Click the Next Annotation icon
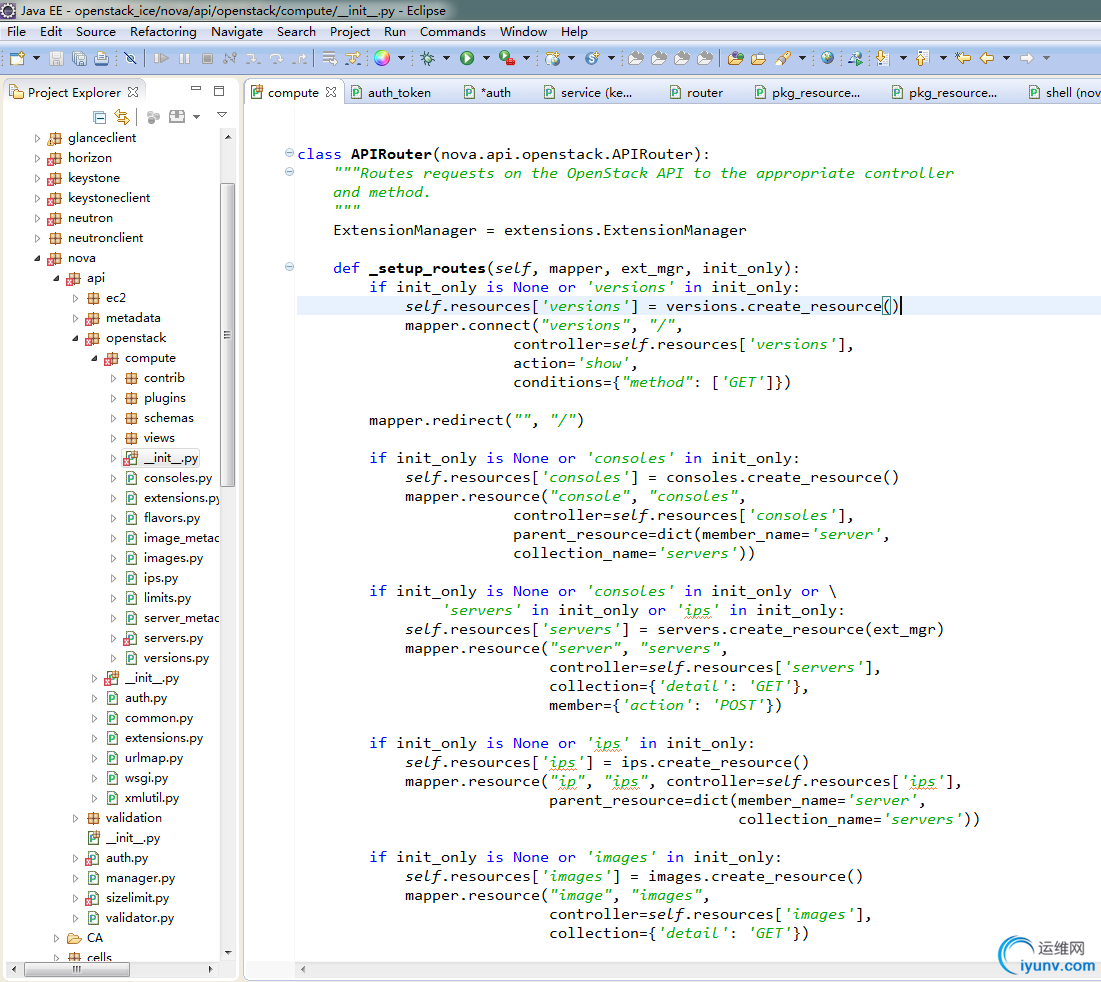The image size is (1101, 982). pyautogui.click(x=883, y=58)
